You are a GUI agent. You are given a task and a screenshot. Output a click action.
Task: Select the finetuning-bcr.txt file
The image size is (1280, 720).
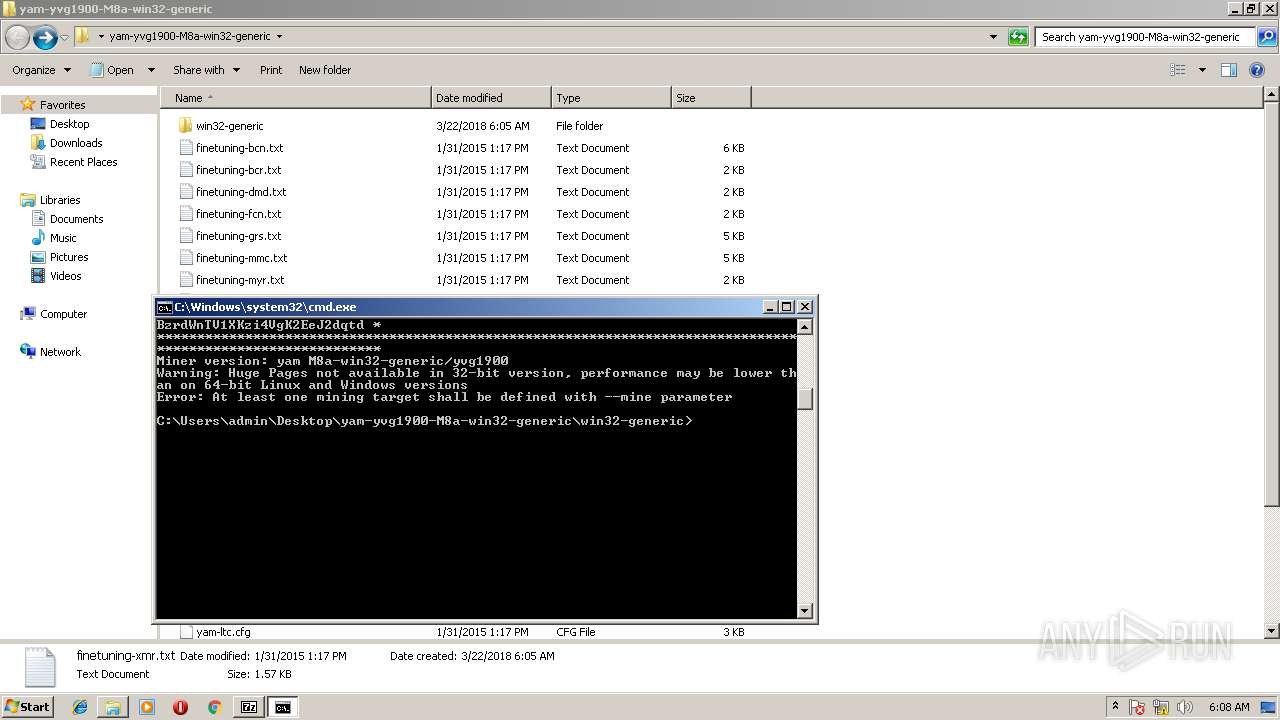coord(238,170)
